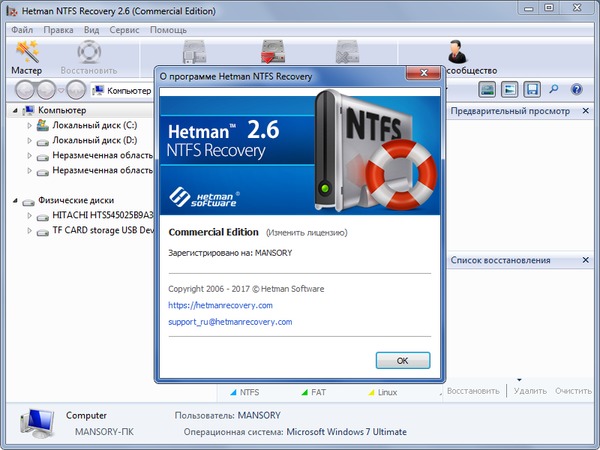
Task: Collapse the Компьютер tree node
Action: pos(15,111)
